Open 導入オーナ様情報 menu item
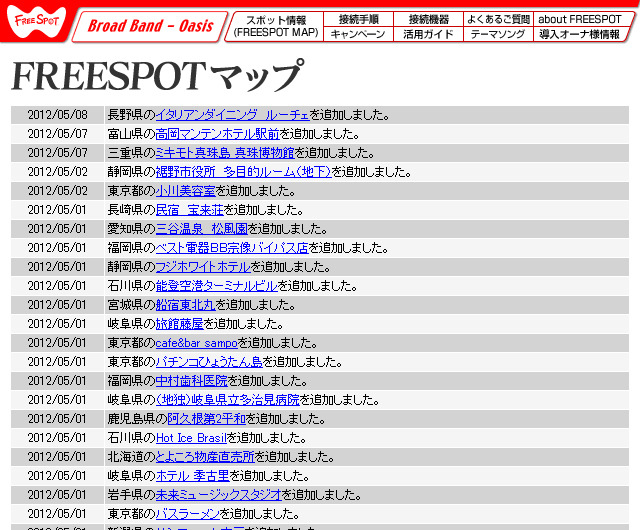The width and height of the screenshot is (640, 530). (580, 34)
